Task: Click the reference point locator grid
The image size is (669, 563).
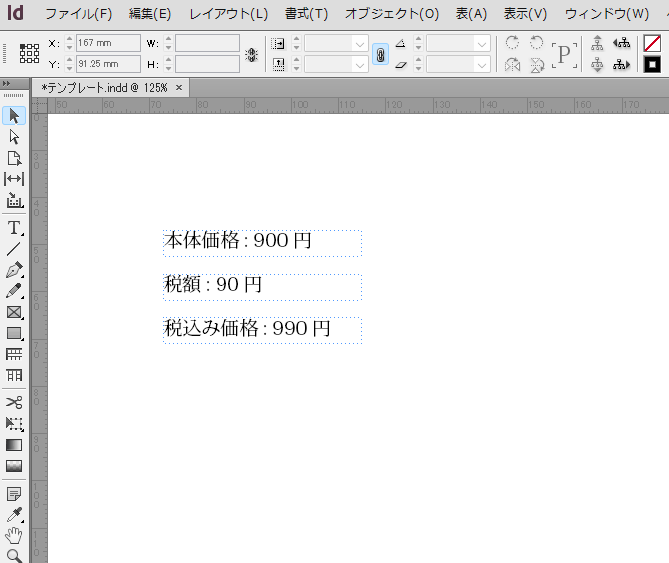Action: 29,54
